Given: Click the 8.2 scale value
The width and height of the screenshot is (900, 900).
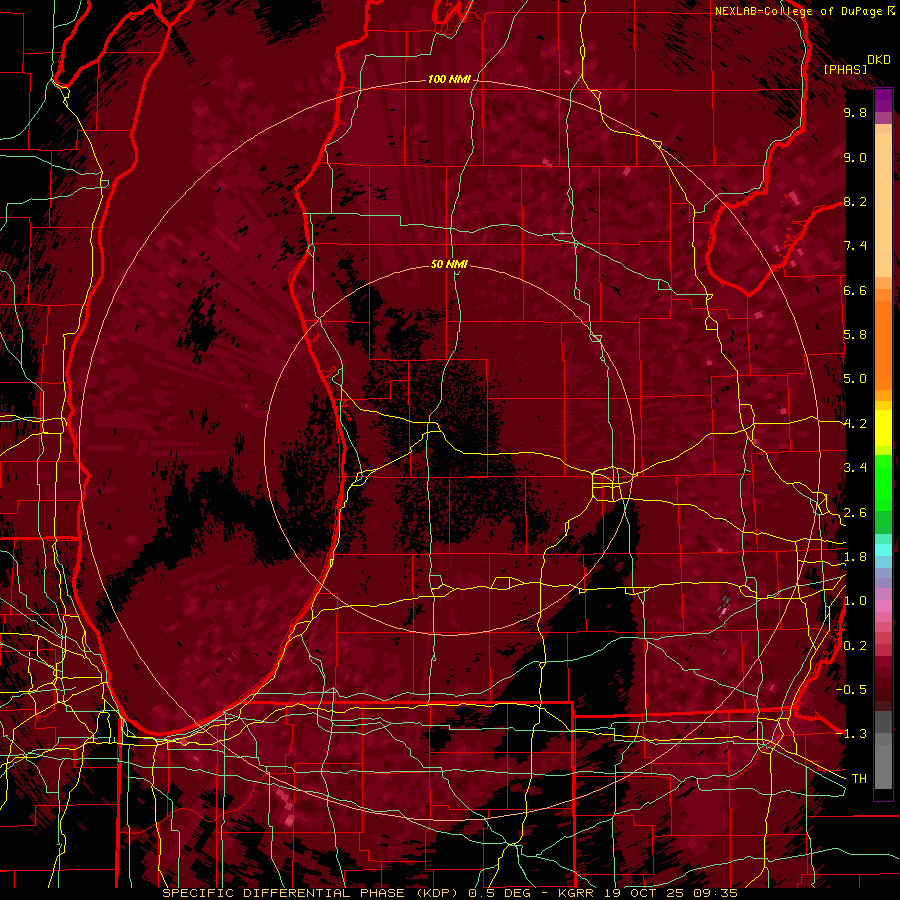Looking at the screenshot, I should 855,201.
